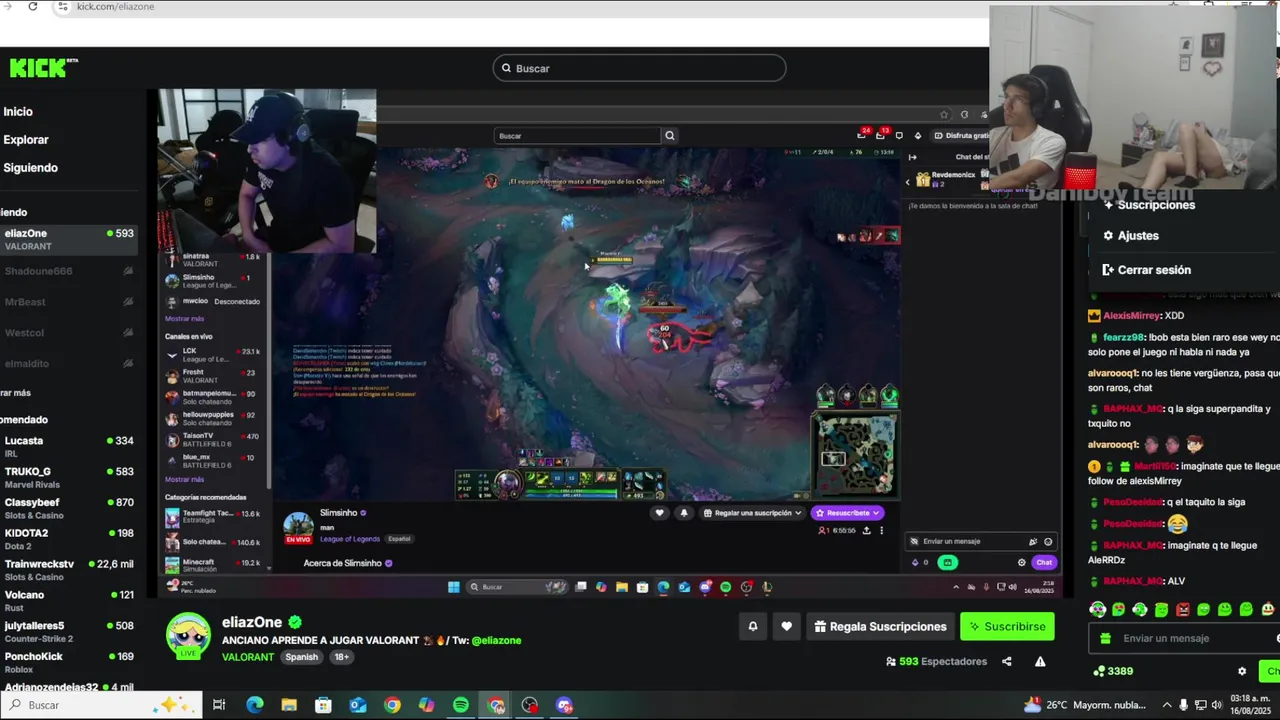The image size is (1280, 720).
Task: Open chat settings gear icon
Action: pos(1242,671)
